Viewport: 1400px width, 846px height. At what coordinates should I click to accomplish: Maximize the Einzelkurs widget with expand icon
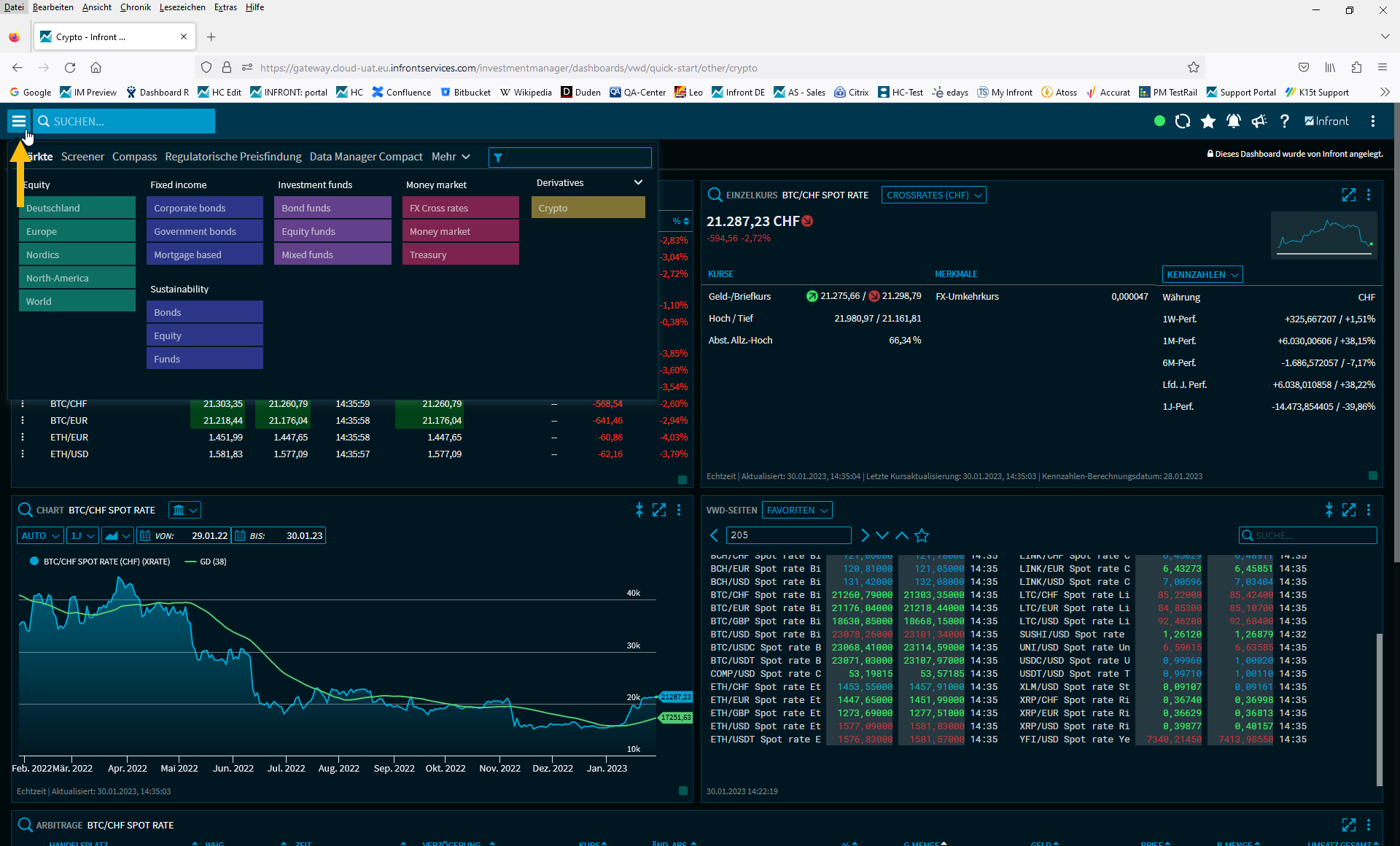pyautogui.click(x=1348, y=195)
